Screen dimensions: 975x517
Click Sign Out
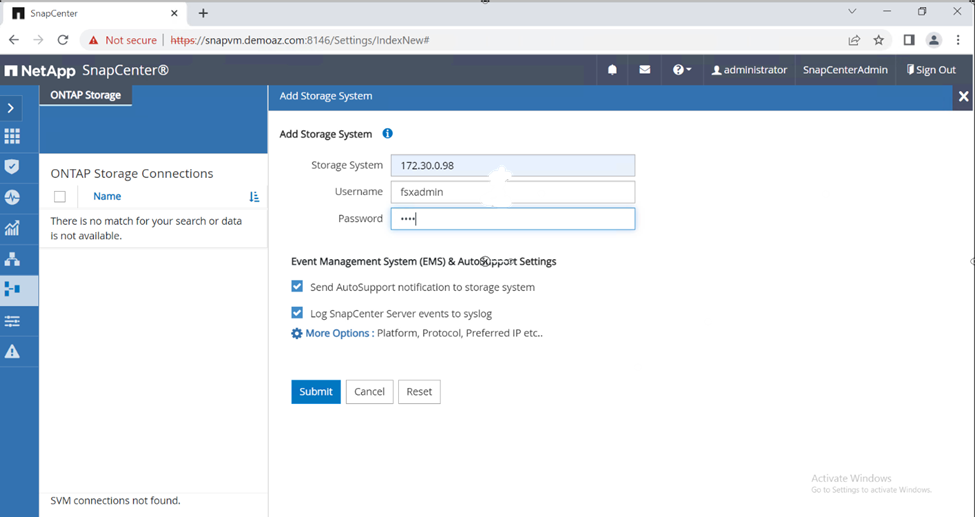(931, 70)
